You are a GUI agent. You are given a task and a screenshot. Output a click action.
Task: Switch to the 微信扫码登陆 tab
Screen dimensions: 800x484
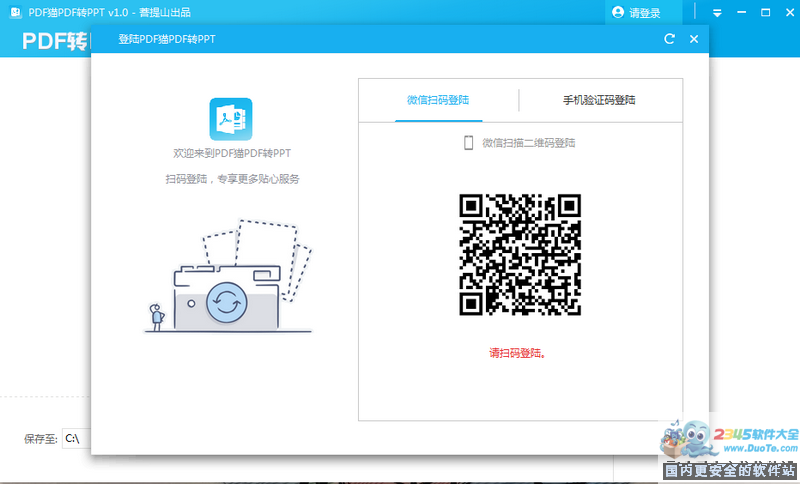[438, 100]
